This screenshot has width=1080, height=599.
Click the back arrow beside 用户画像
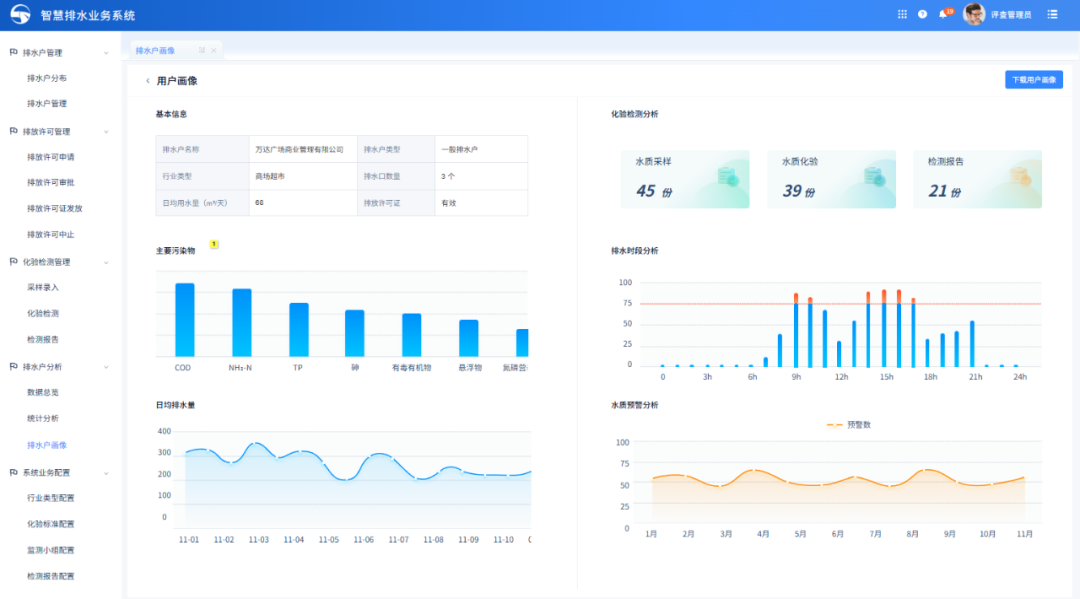coord(148,81)
